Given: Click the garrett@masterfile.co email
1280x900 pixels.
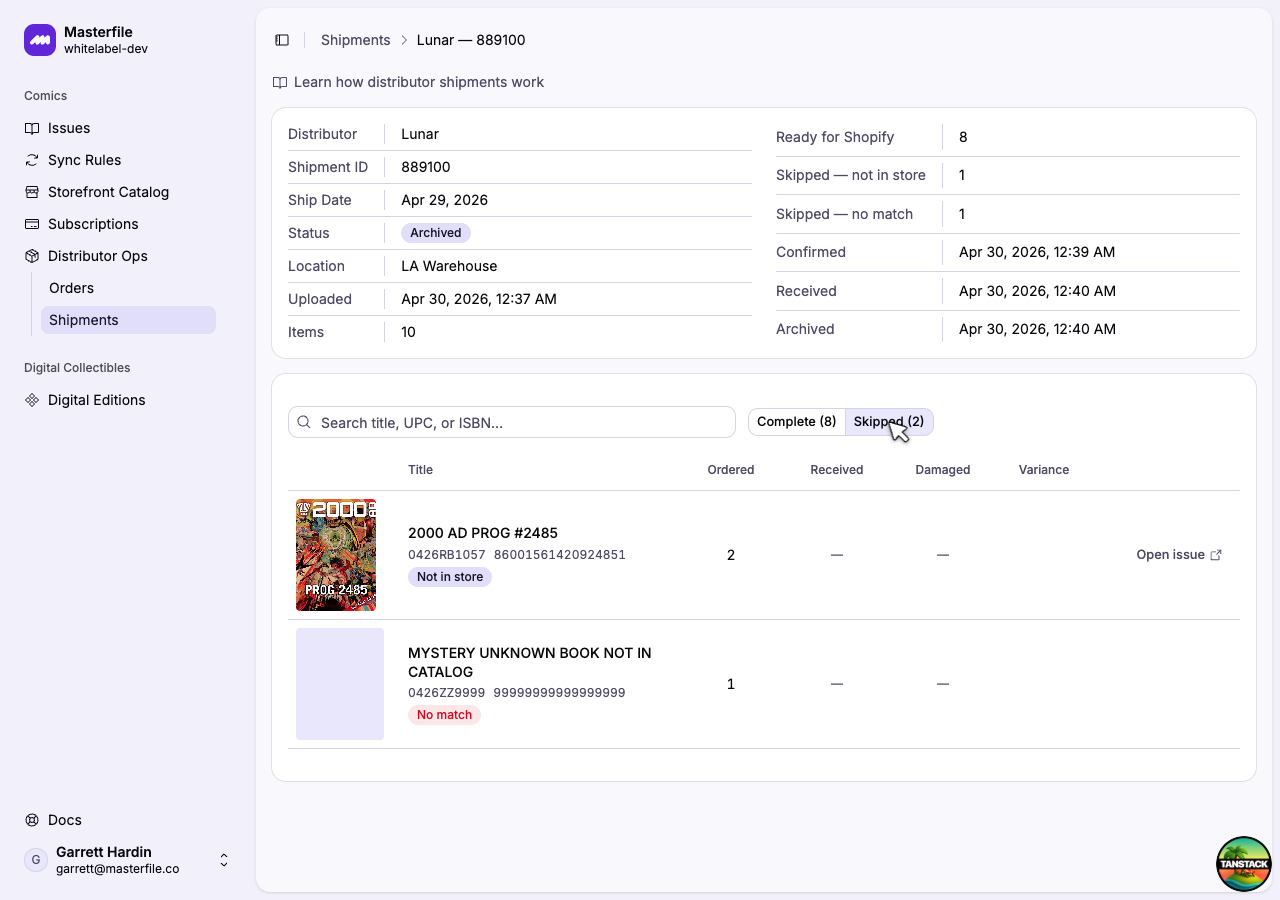Looking at the screenshot, I should (x=118, y=869).
